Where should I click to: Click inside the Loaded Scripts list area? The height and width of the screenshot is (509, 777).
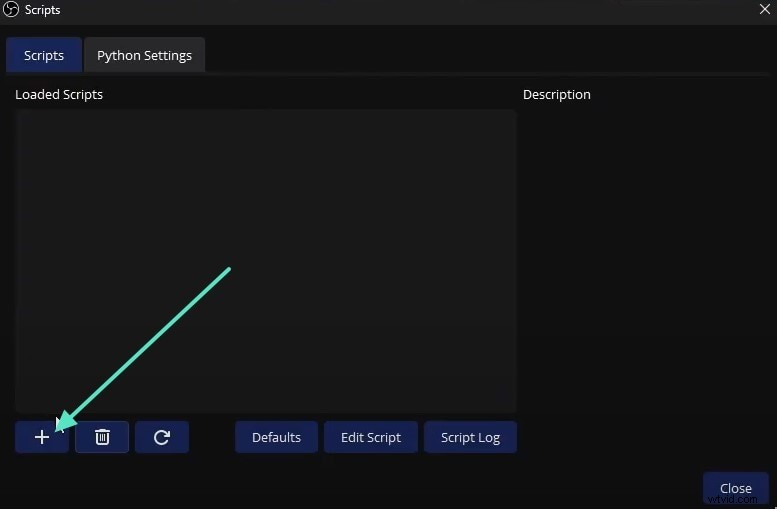pyautogui.click(x=266, y=261)
